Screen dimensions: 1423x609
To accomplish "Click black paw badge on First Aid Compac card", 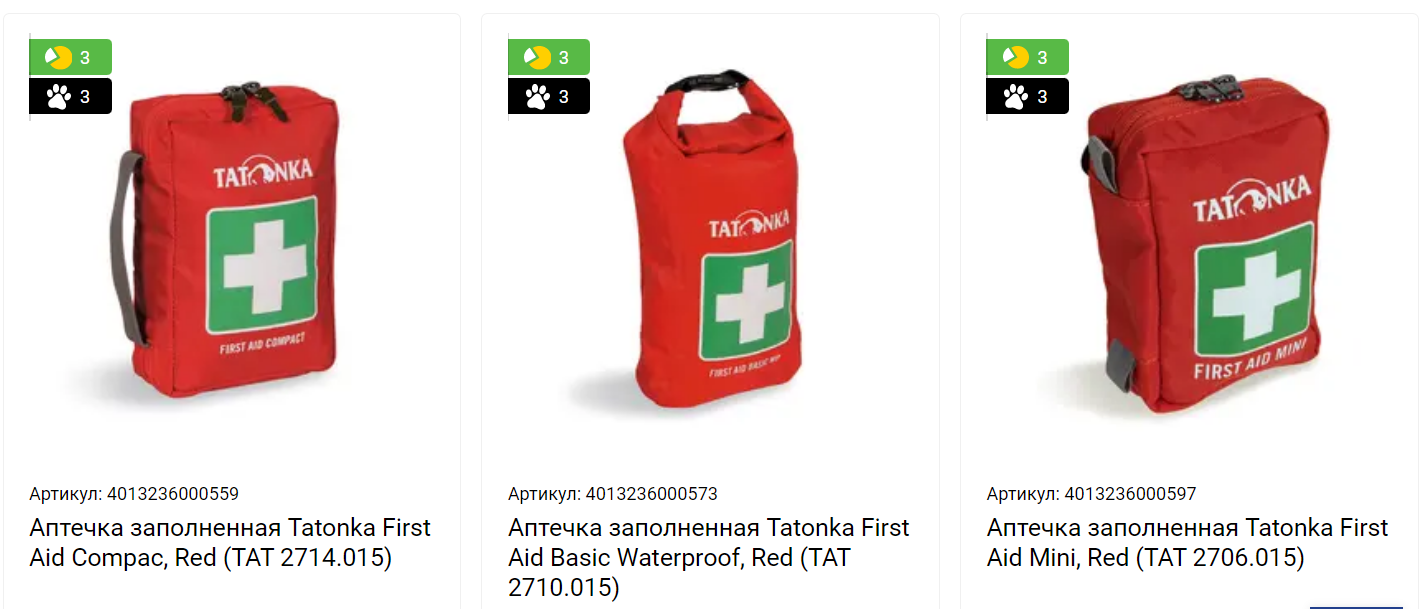I will click(71, 96).
